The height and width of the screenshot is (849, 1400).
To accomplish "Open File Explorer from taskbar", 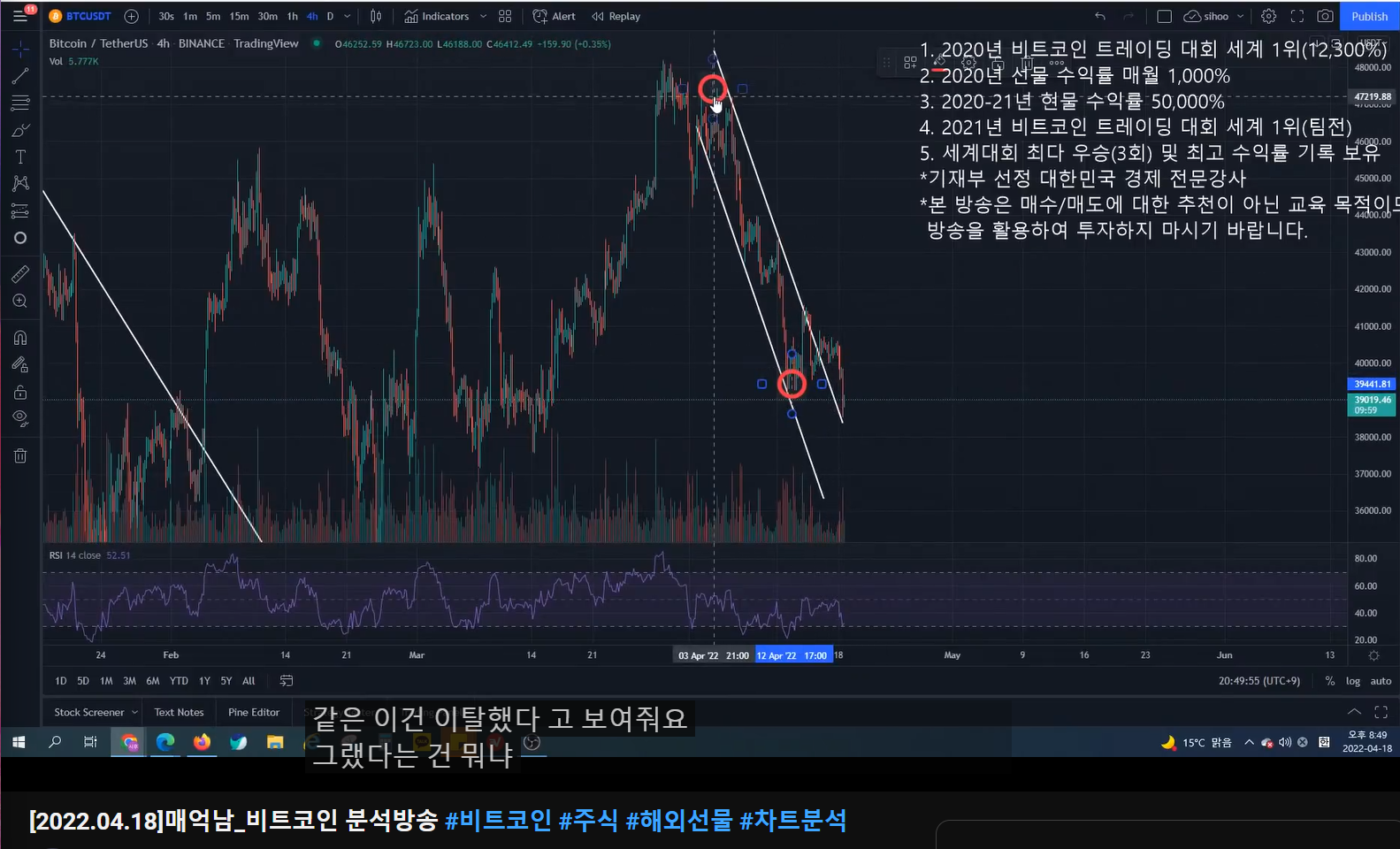I will pos(275,742).
